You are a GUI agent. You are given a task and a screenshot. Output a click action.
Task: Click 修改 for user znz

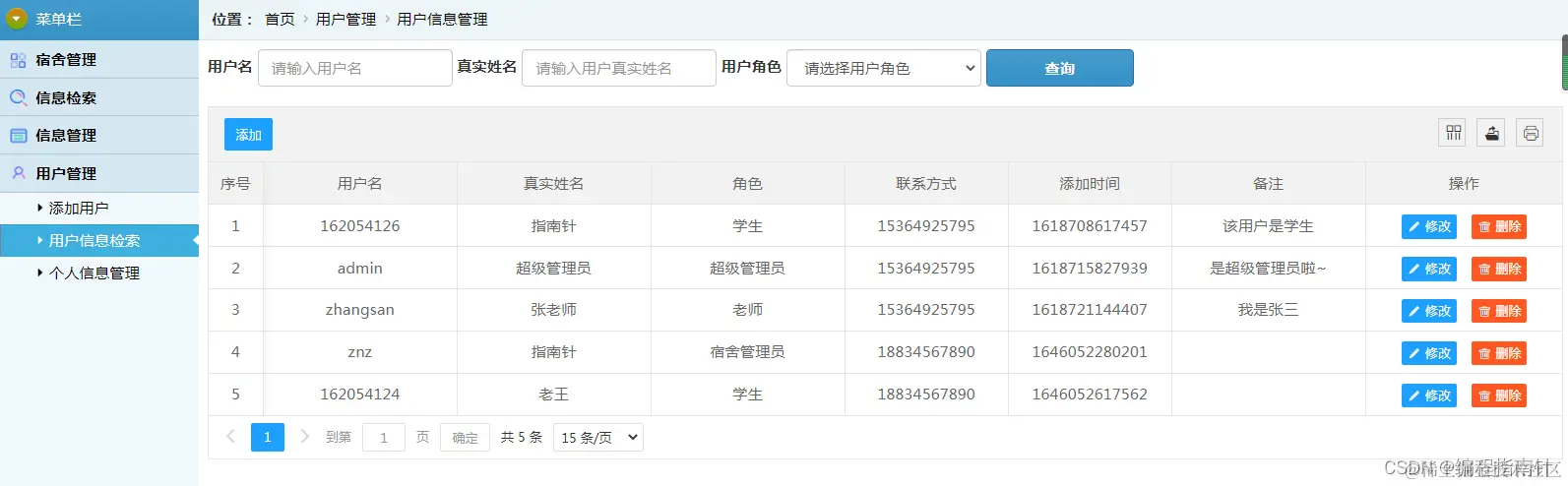(1429, 353)
